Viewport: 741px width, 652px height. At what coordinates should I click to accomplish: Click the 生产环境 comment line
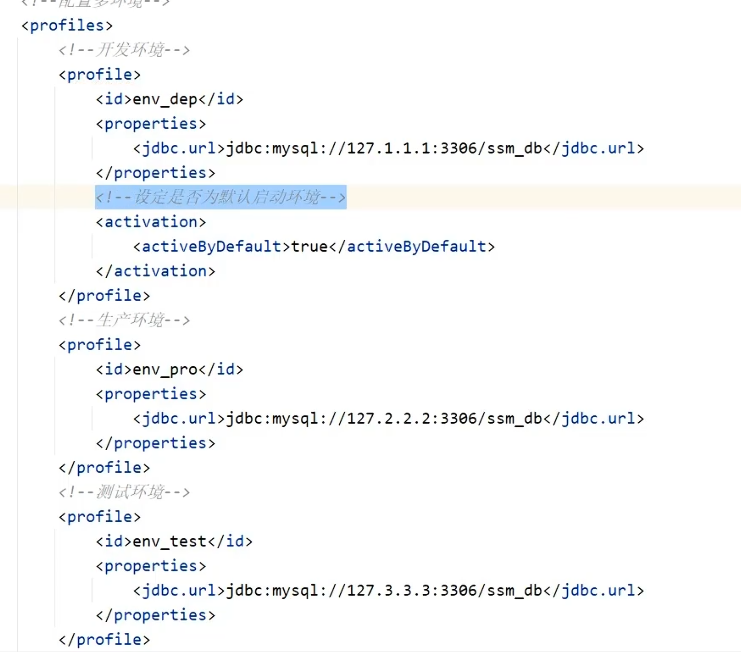(124, 320)
